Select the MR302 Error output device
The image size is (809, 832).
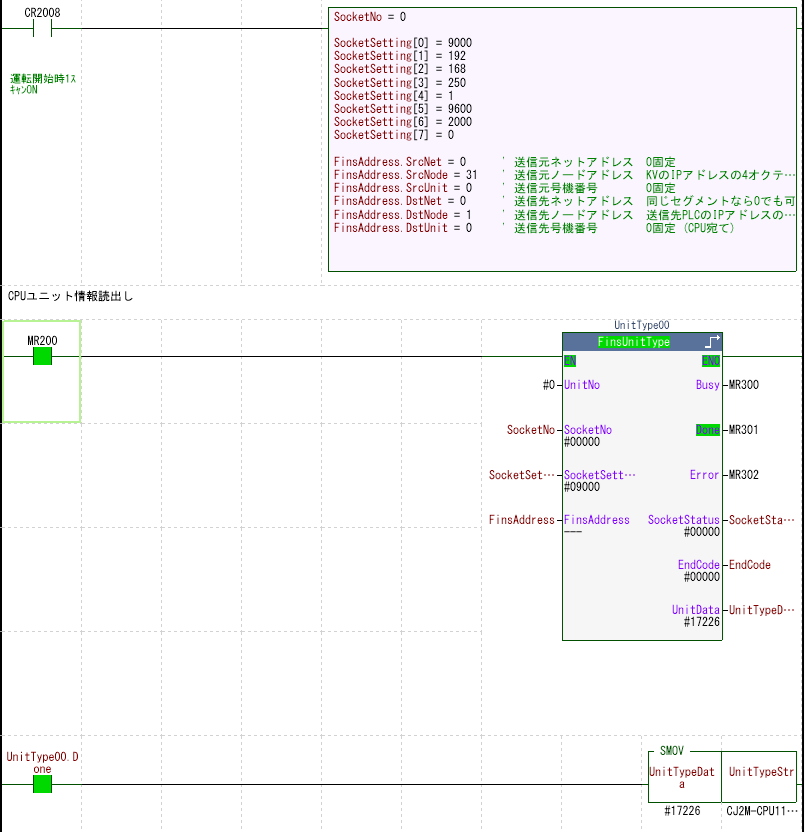743,475
